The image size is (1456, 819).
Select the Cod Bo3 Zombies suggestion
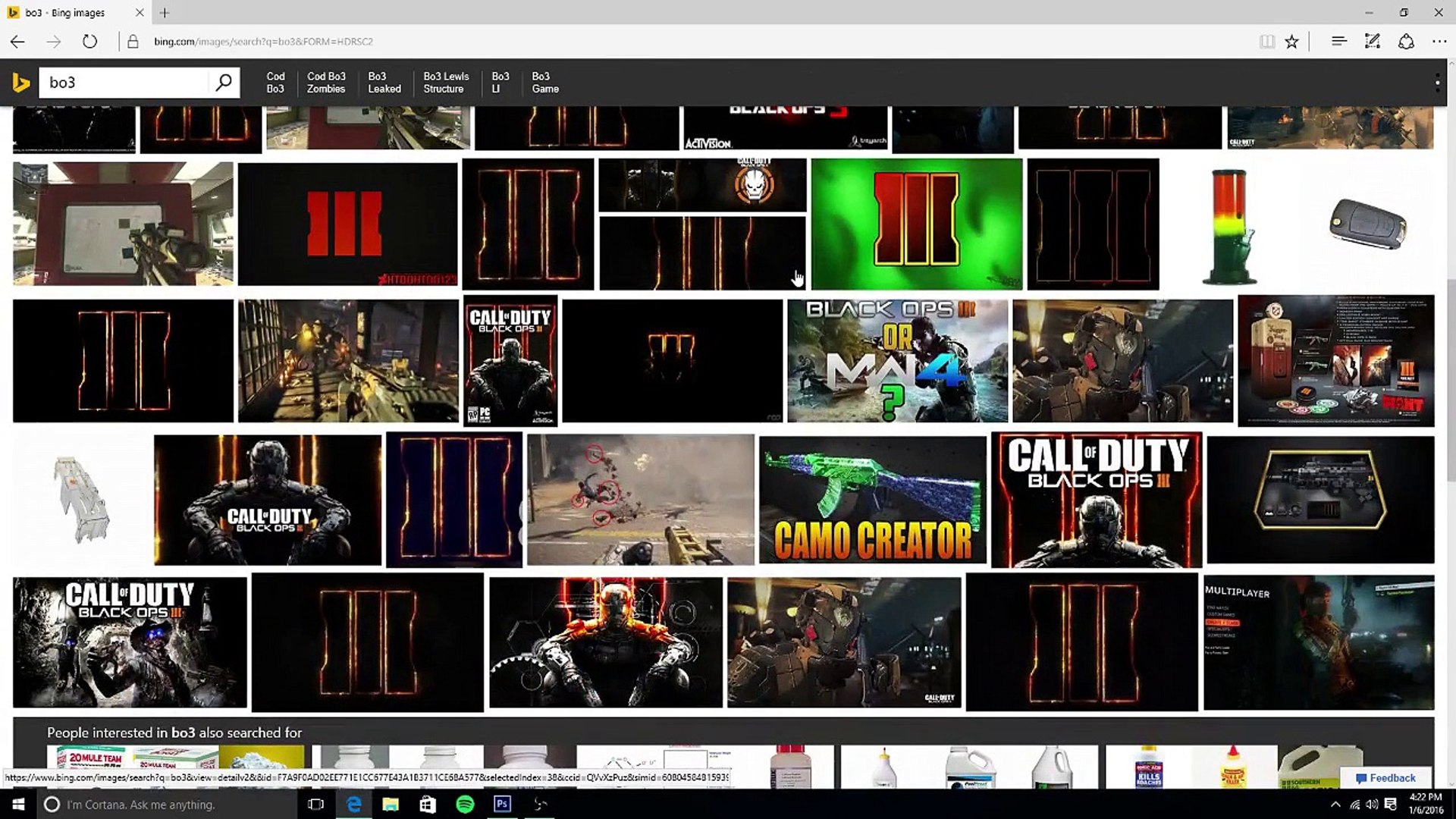coord(326,83)
